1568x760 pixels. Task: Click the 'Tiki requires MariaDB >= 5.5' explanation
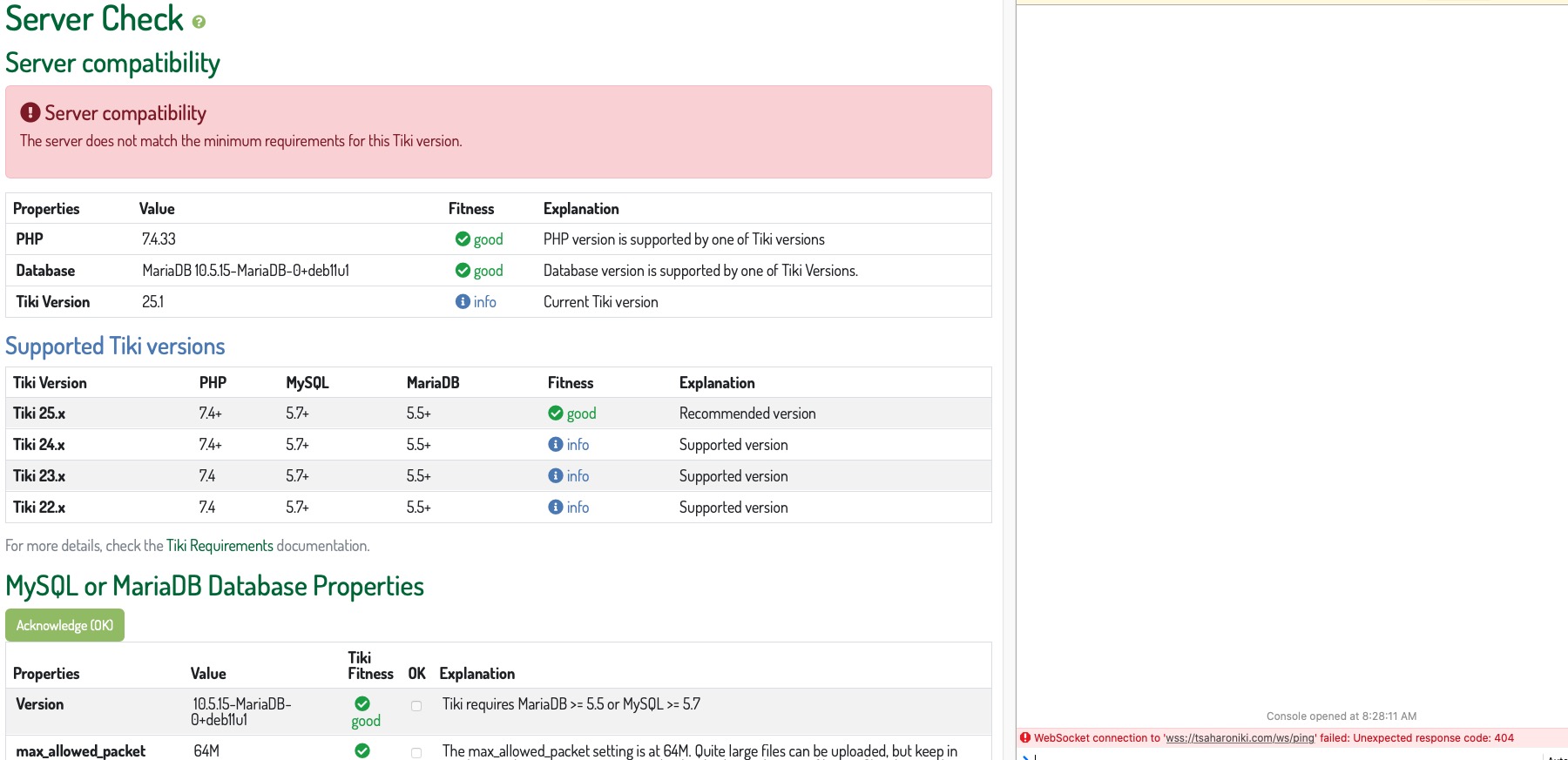571,704
